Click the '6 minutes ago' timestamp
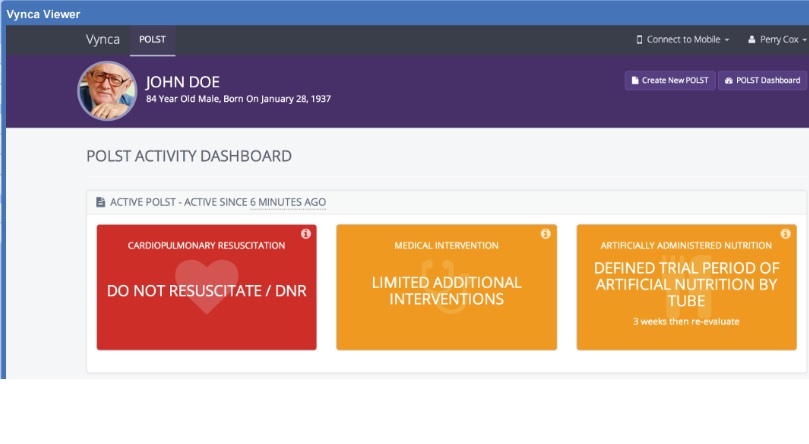The image size is (809, 444). [288, 202]
